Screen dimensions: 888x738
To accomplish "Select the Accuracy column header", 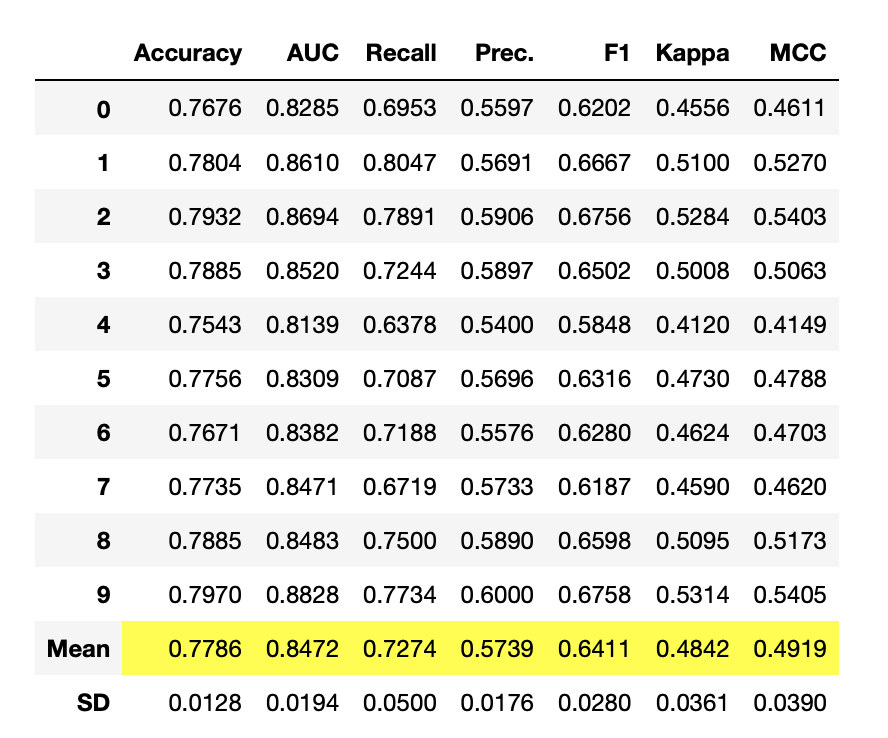I will pyautogui.click(x=188, y=53).
